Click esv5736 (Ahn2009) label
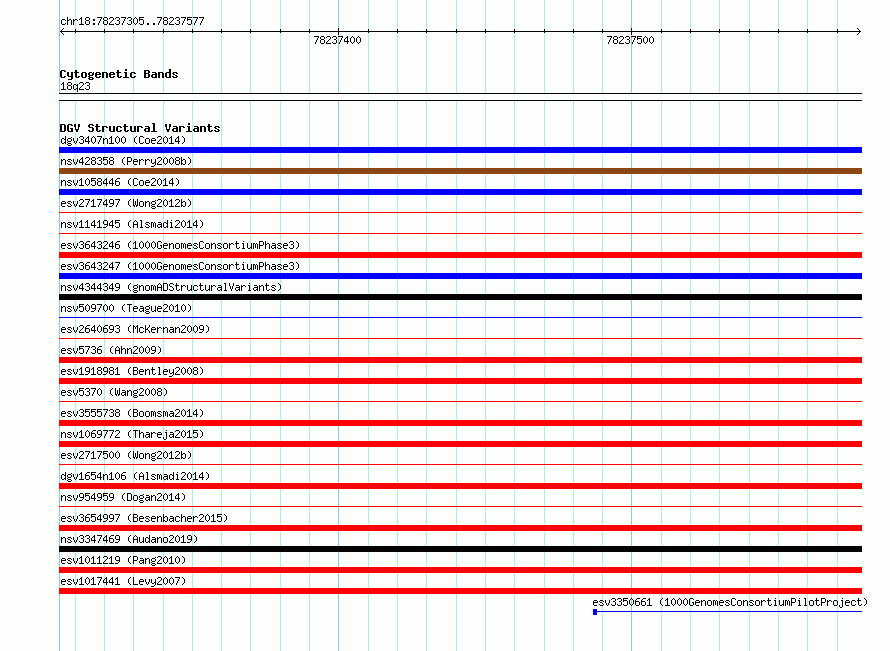The height and width of the screenshot is (651, 890). coord(111,350)
